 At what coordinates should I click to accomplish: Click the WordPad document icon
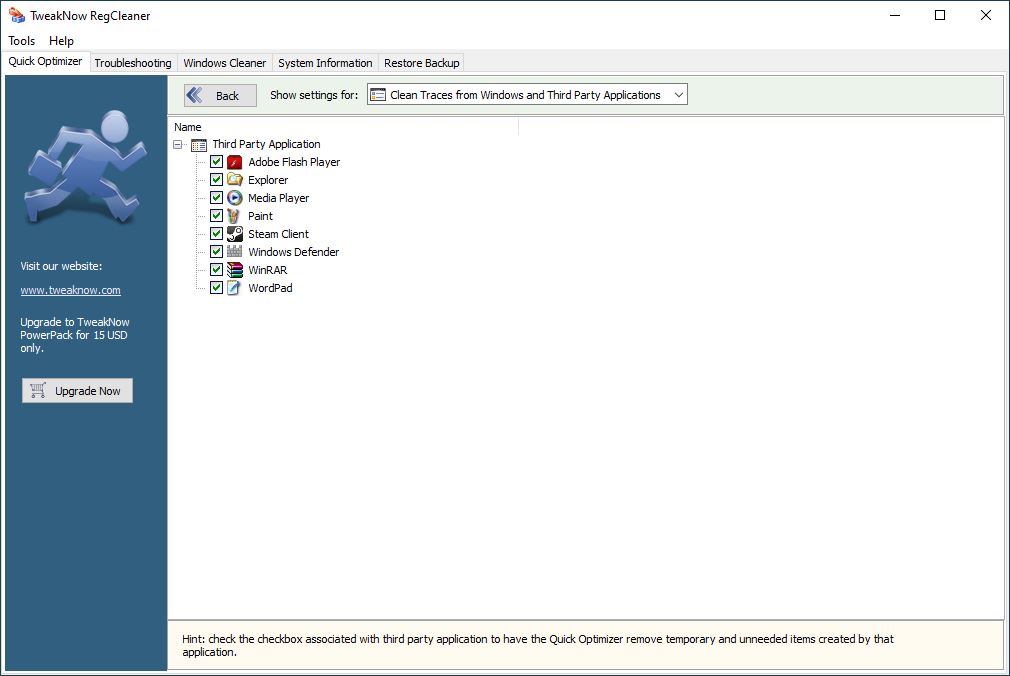click(234, 288)
